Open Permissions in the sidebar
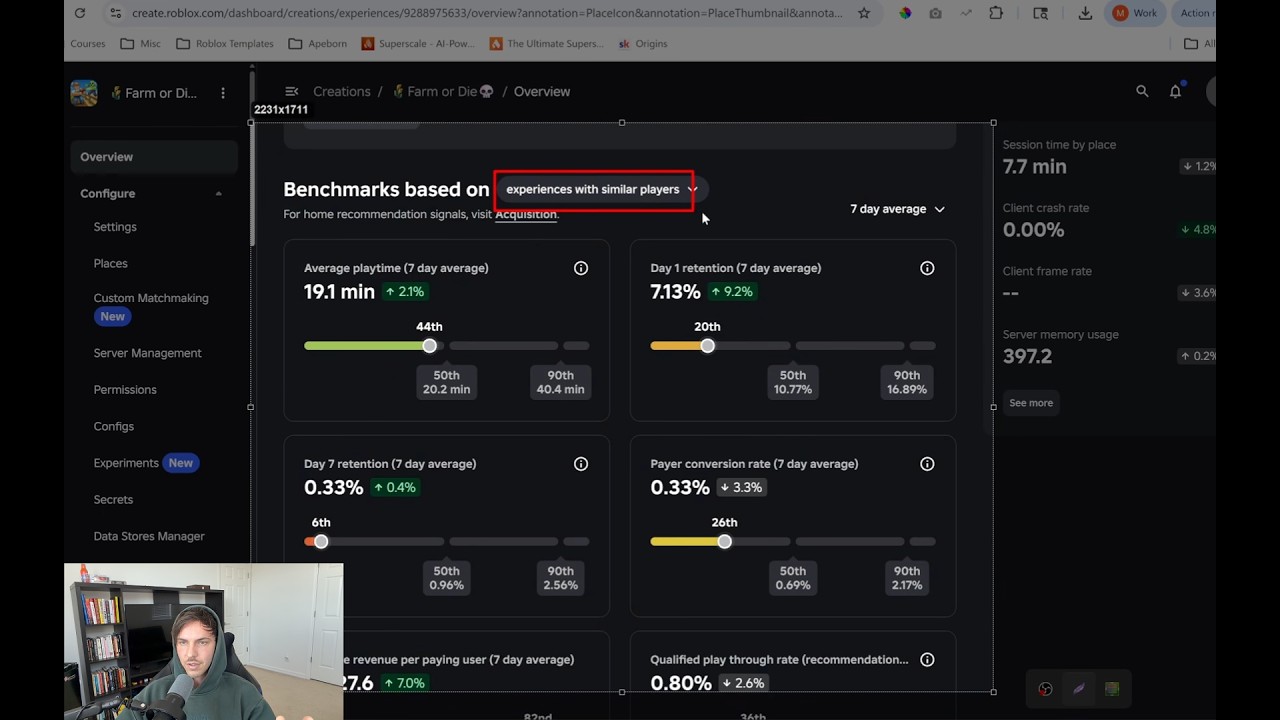 [x=125, y=390]
